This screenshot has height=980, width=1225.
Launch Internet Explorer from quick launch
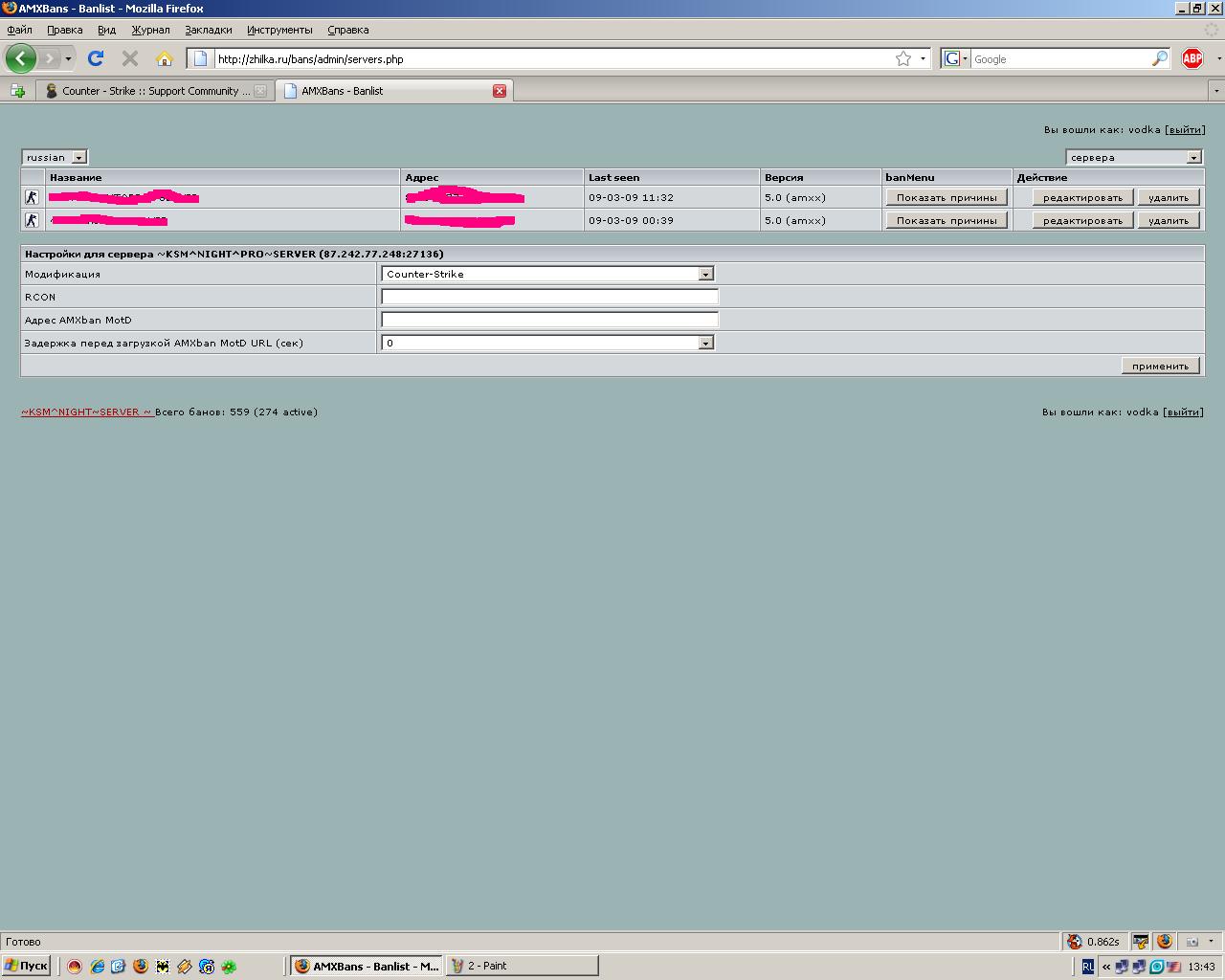pos(97,967)
